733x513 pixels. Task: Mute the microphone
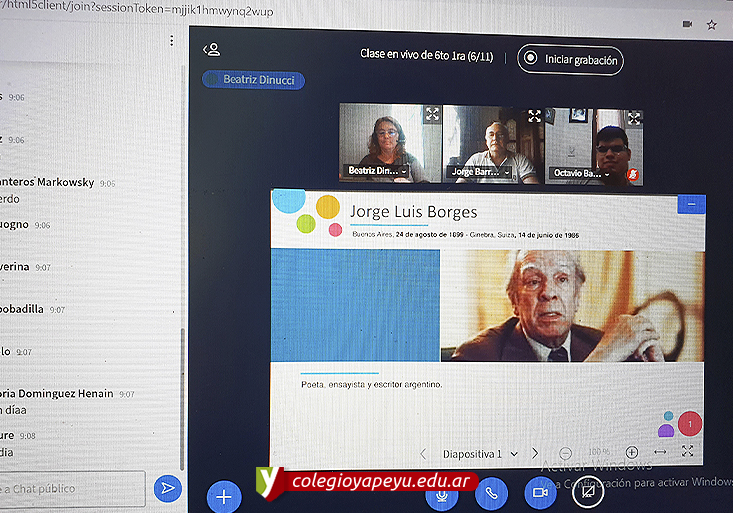[x=441, y=493]
